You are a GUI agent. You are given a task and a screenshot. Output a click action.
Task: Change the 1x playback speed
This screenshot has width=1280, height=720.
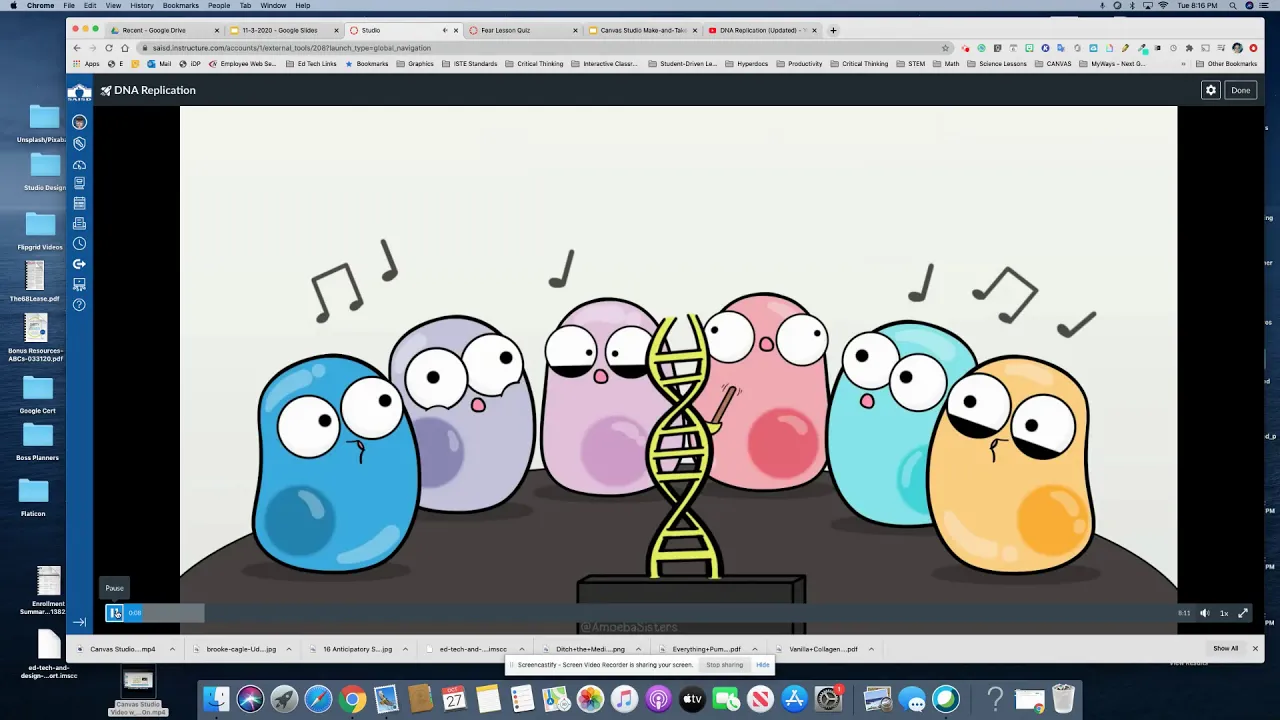pyautogui.click(x=1224, y=613)
